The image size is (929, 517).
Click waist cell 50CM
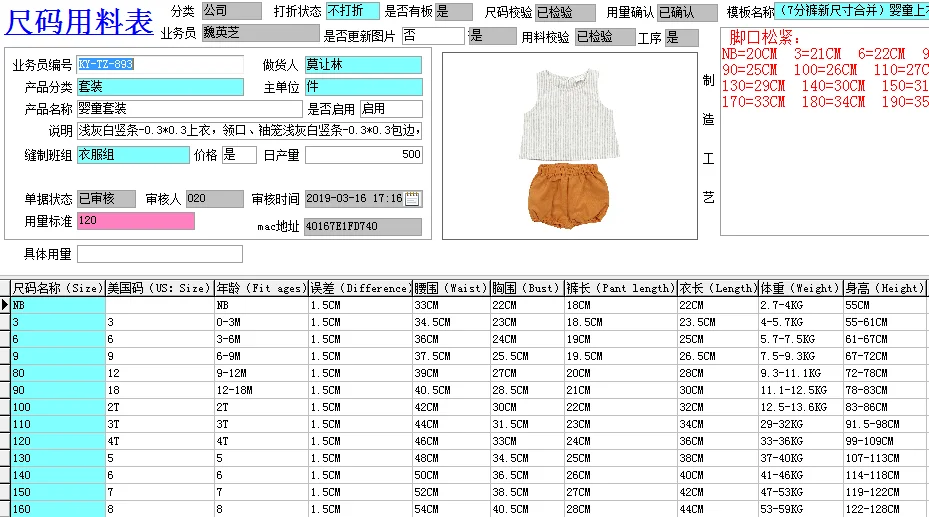pos(451,476)
